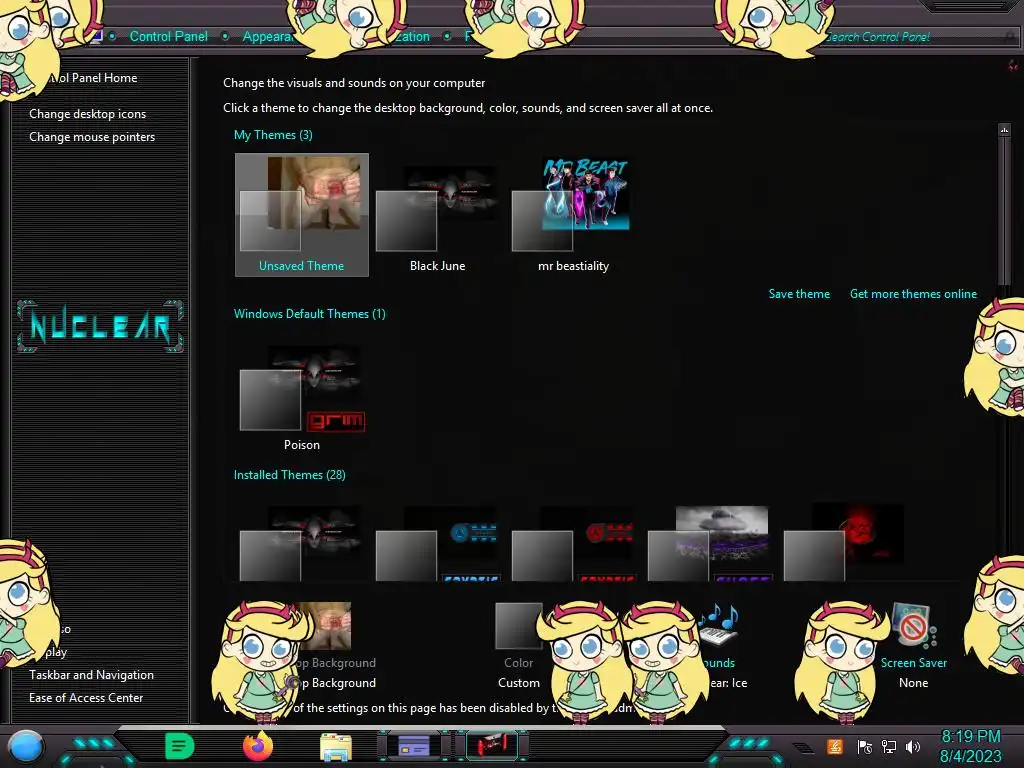
Task: Open Ease of Access Center link
Action: tap(86, 697)
